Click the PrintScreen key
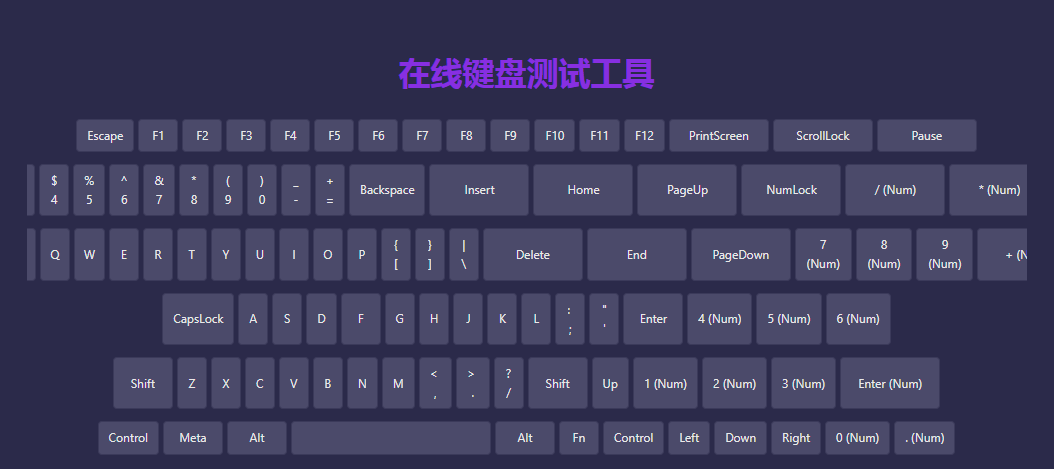The image size is (1054, 469). (719, 136)
